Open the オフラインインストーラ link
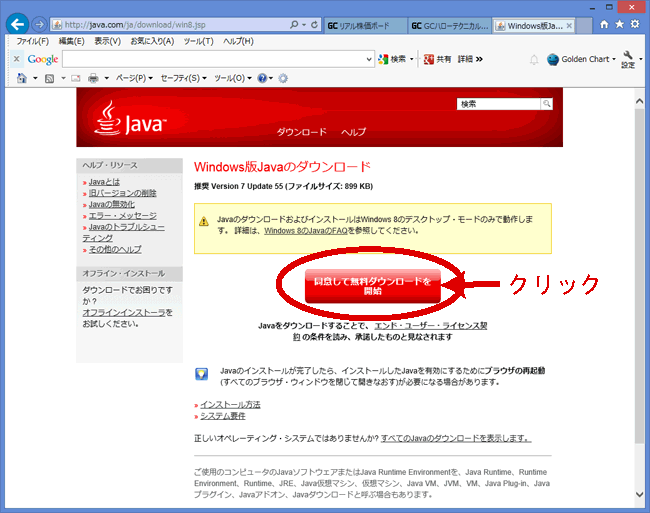The width and height of the screenshot is (650, 513). pos(124,312)
